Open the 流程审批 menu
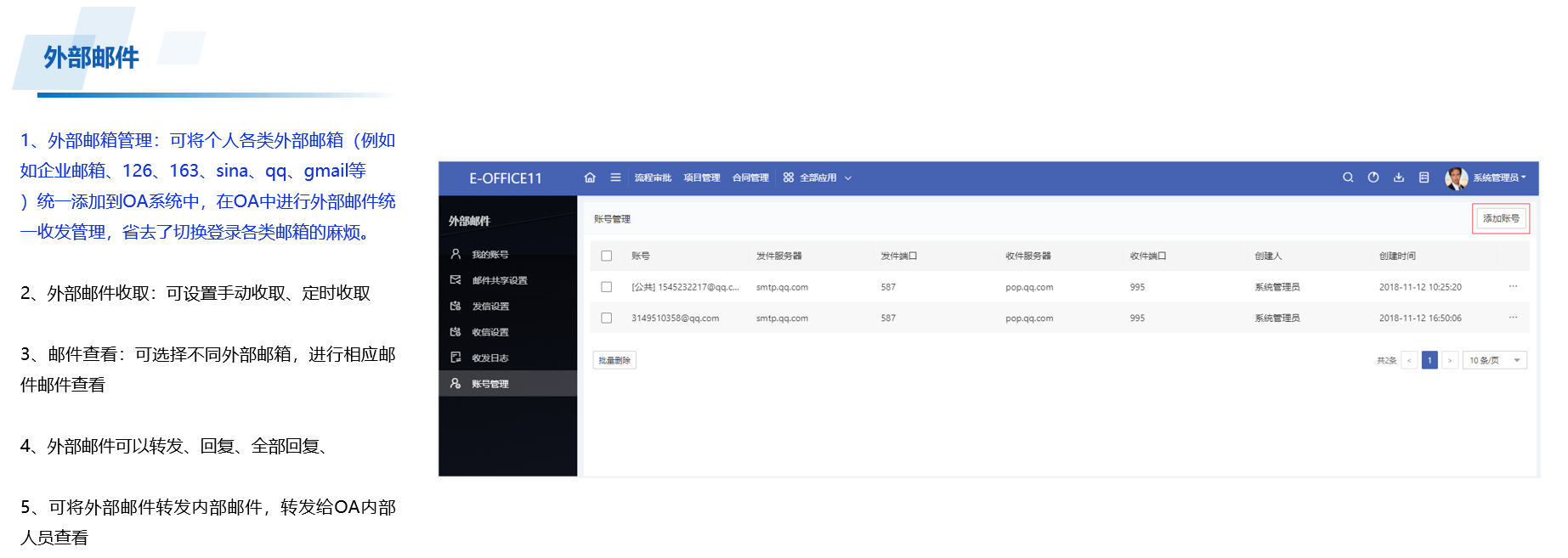The width and height of the screenshot is (1568, 558). pos(653,178)
